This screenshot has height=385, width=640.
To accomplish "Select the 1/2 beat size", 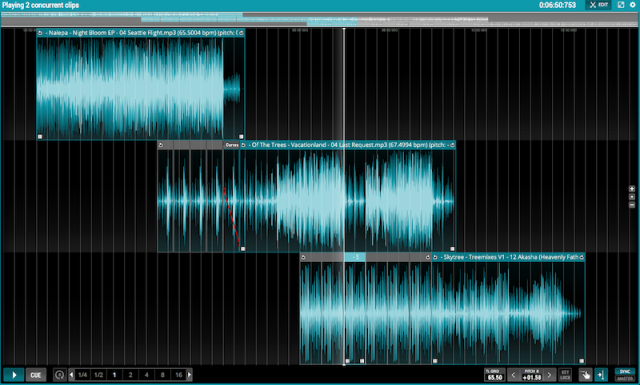I will tap(98, 375).
